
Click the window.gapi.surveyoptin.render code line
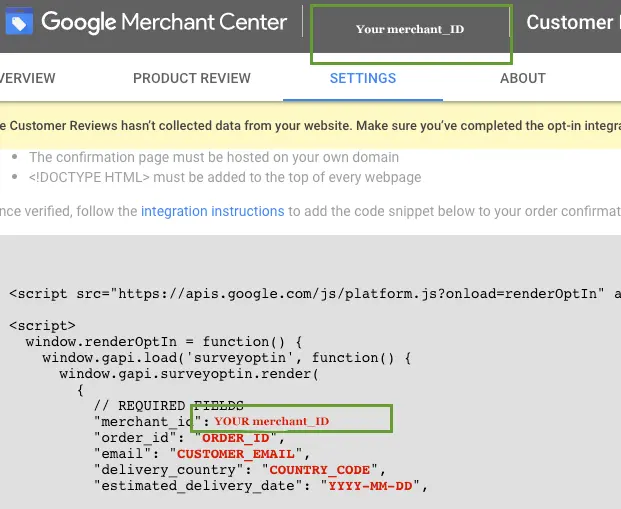click(x=189, y=374)
